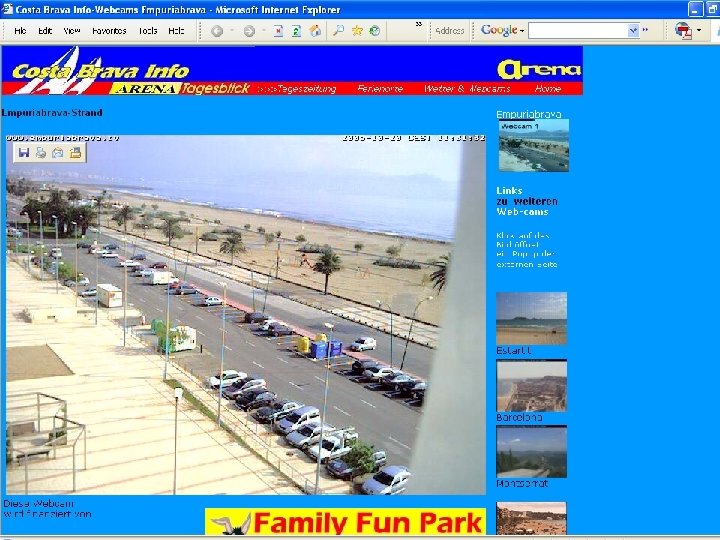Click the Home link in red bar
This screenshot has width=720, height=540.
pos(548,89)
